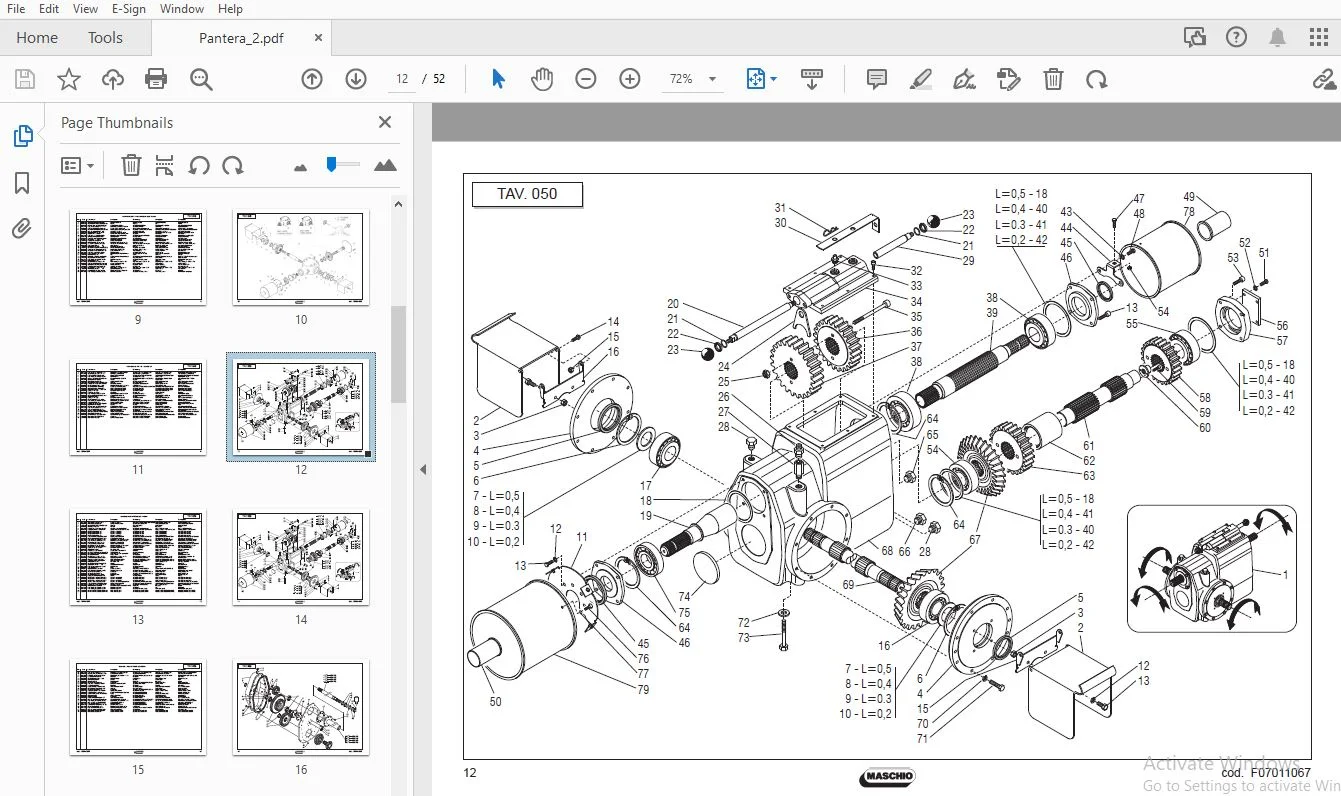1341x796 pixels.
Task: Delete selected page in thumbnails panel
Action: coord(131,165)
